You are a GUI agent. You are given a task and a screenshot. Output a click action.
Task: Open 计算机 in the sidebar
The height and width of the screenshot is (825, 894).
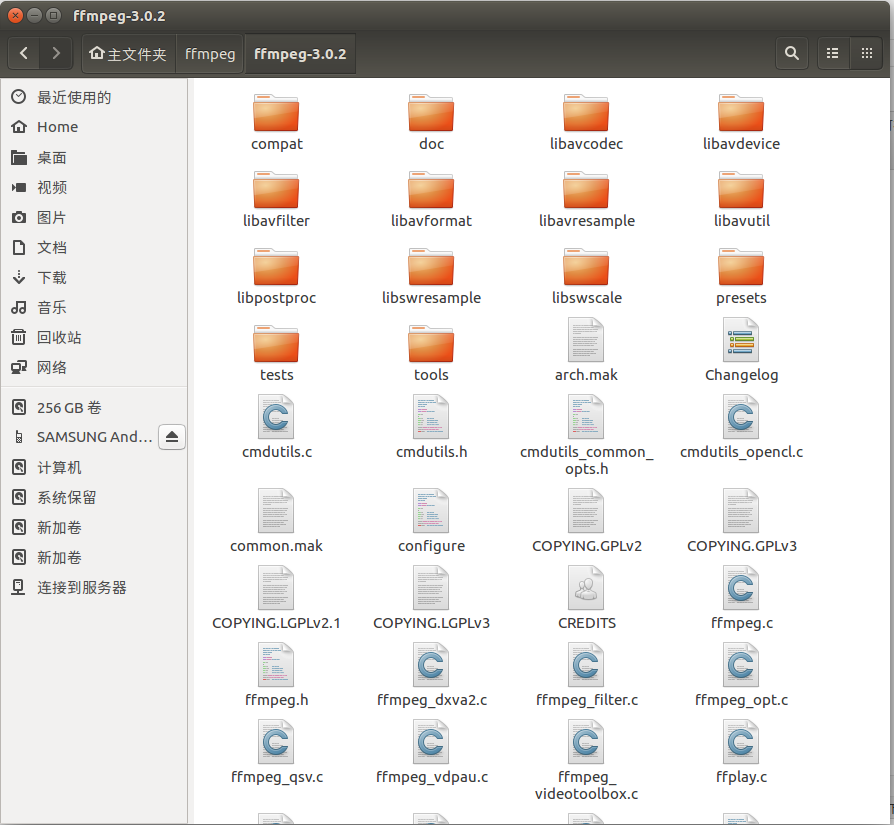(x=94, y=468)
